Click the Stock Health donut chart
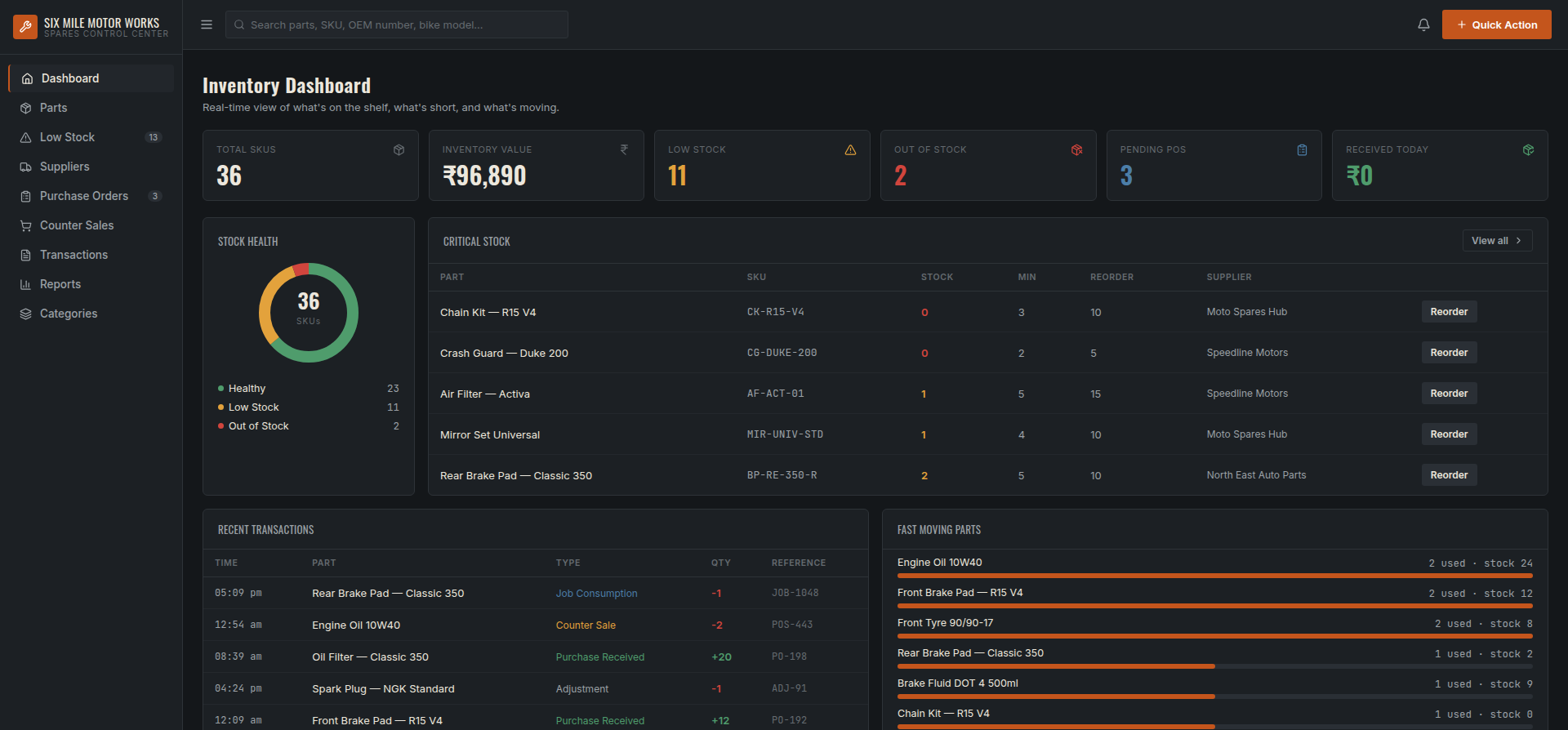 coord(309,313)
